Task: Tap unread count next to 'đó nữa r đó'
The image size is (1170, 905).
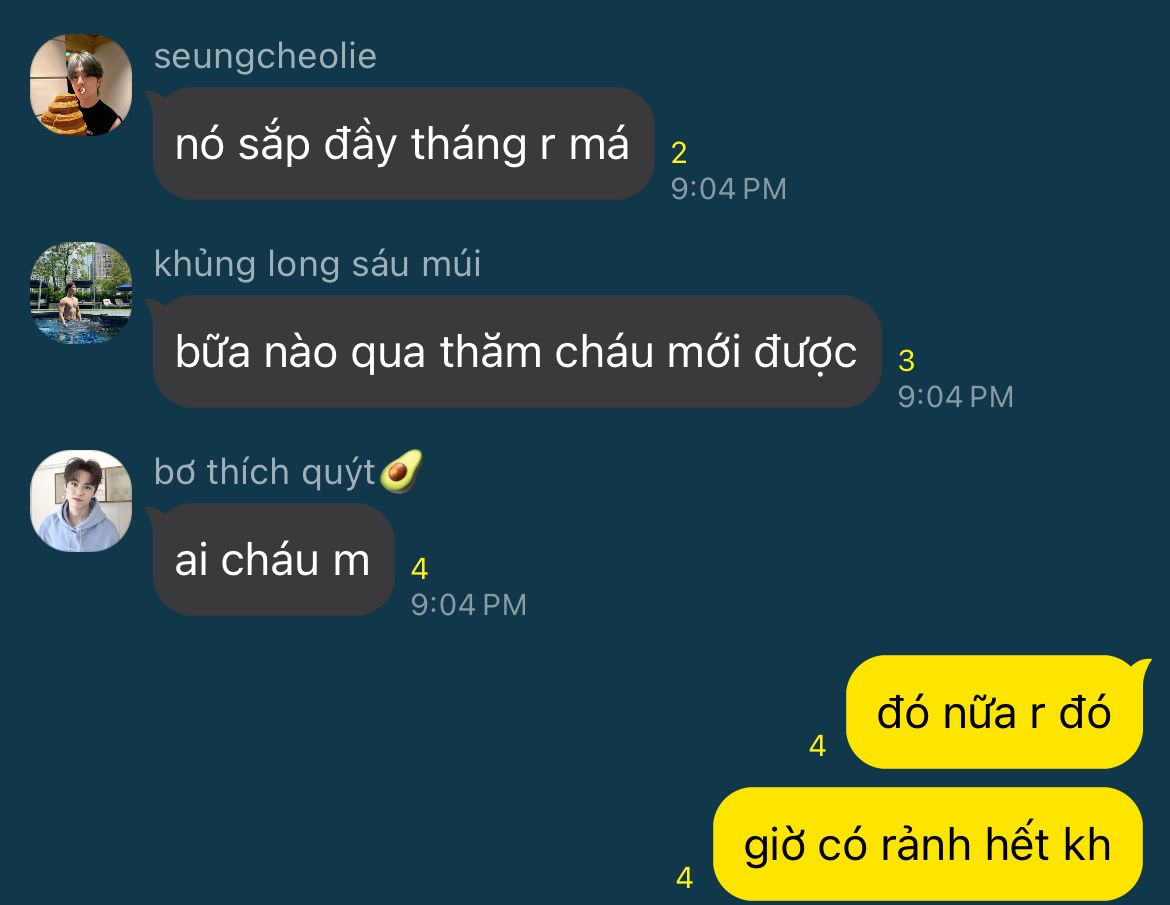Action: click(818, 746)
